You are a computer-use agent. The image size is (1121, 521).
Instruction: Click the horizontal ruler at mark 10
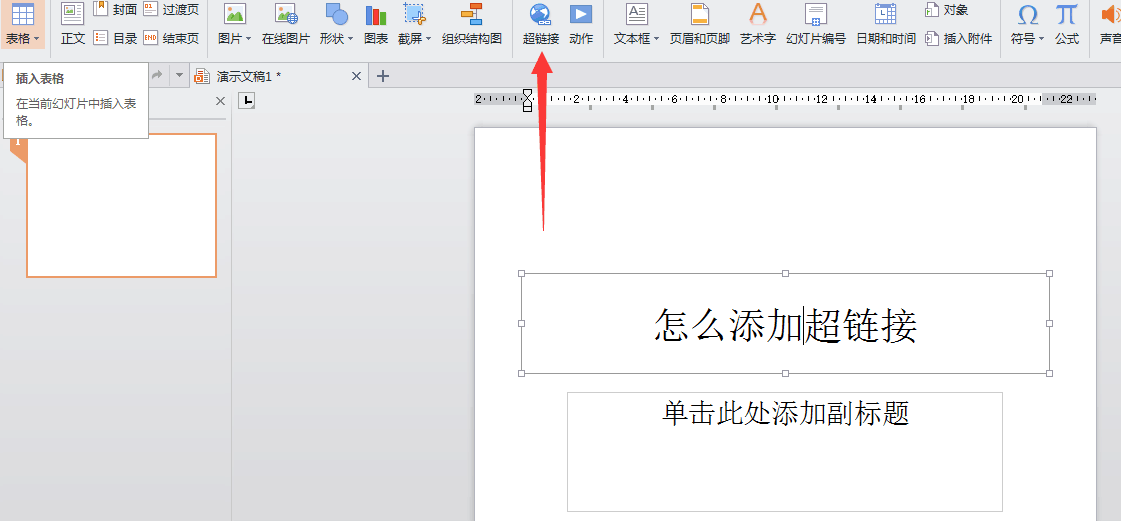click(x=772, y=99)
